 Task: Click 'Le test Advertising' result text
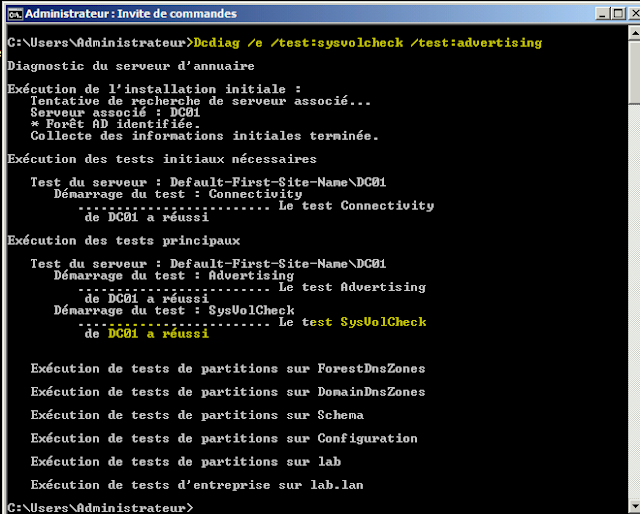353,287
